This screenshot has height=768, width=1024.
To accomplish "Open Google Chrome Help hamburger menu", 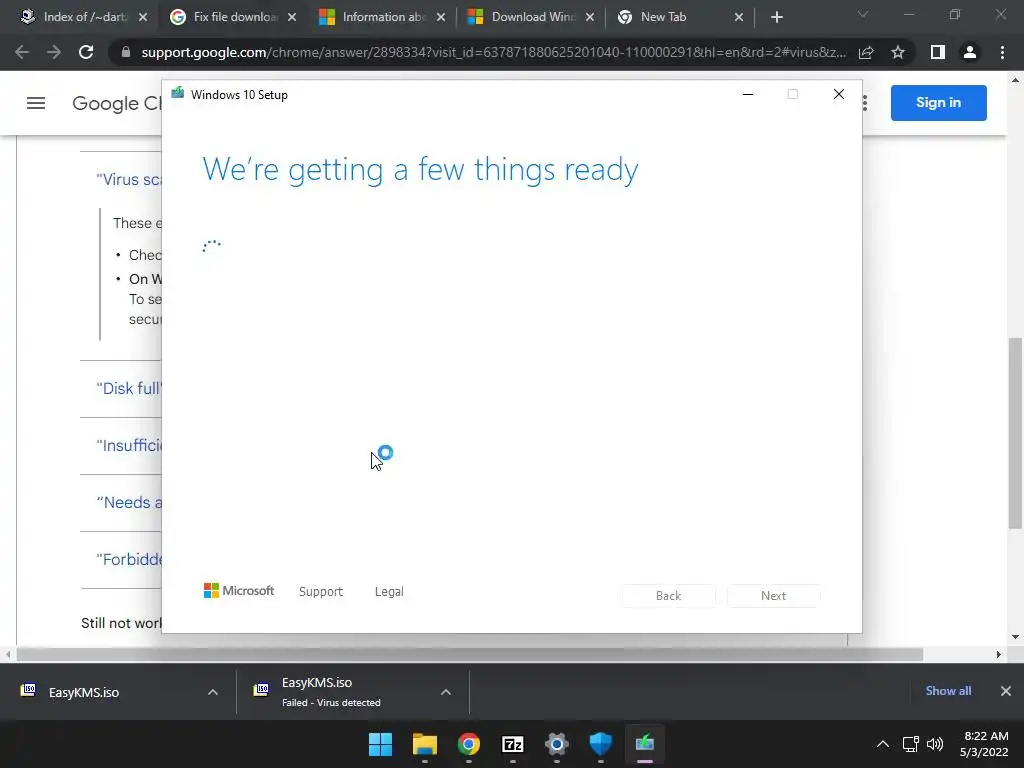I will [x=36, y=103].
